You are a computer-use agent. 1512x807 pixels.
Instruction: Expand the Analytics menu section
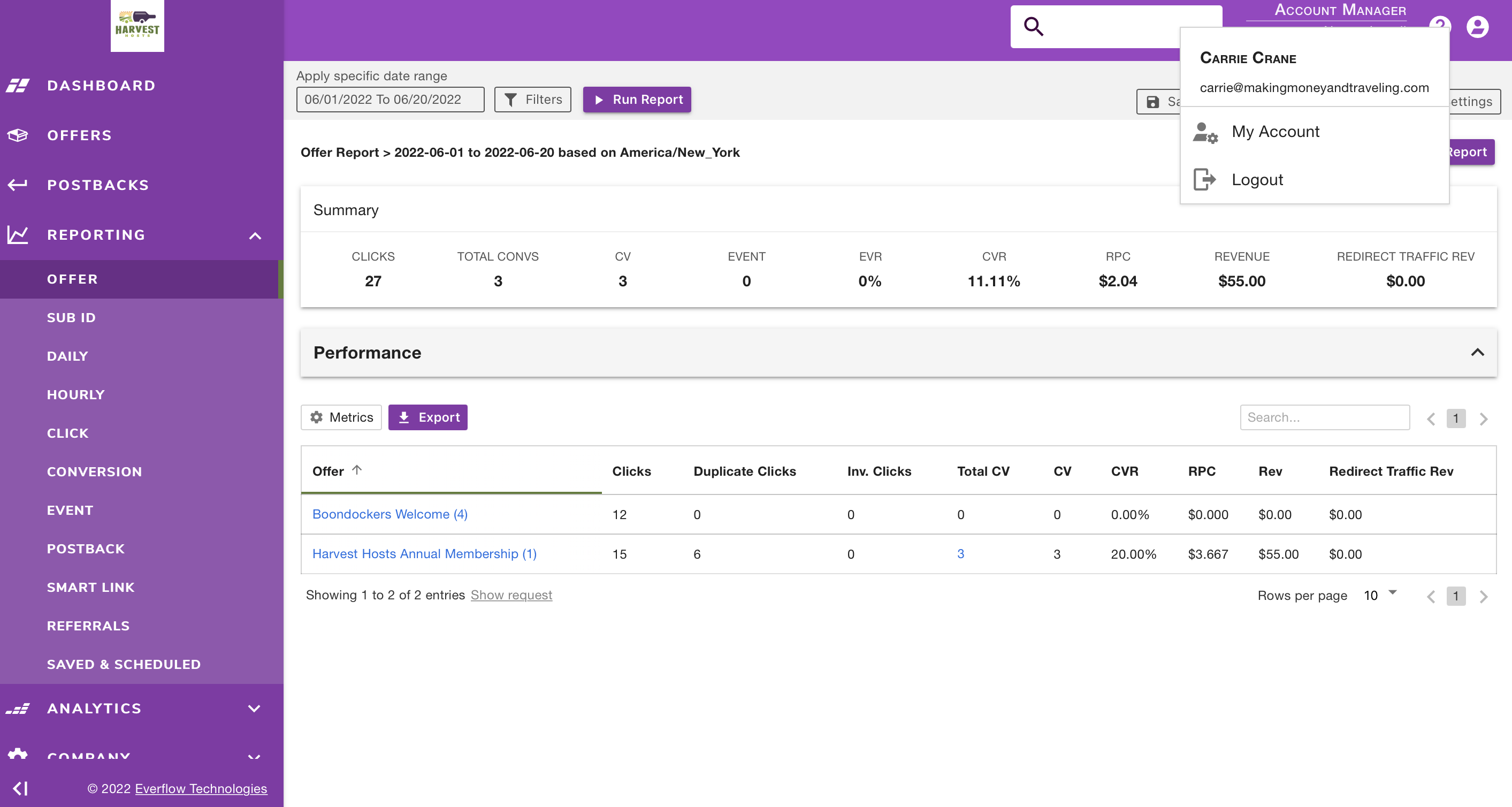click(x=254, y=709)
